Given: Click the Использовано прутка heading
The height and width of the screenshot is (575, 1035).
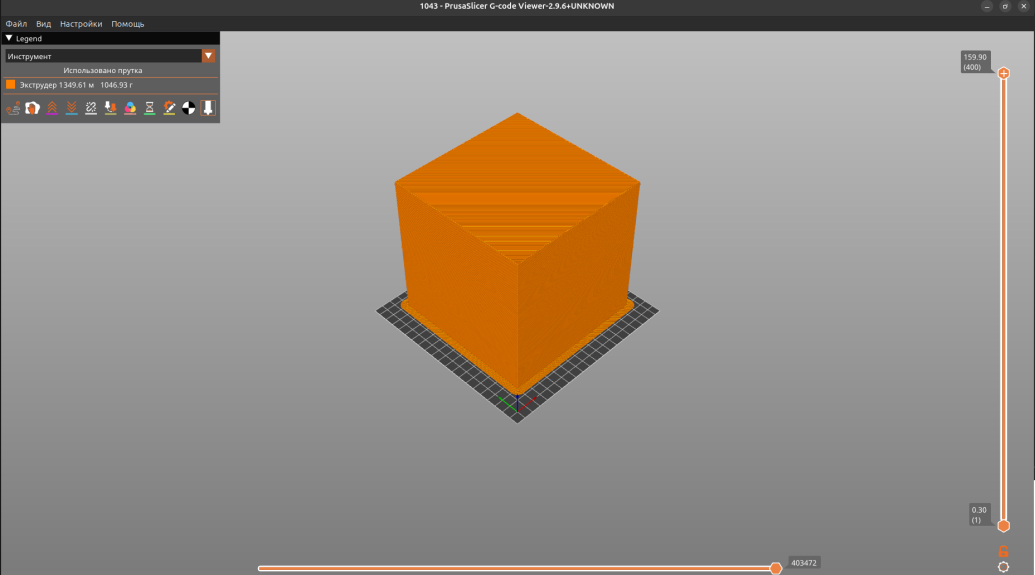Looking at the screenshot, I should pos(103,70).
